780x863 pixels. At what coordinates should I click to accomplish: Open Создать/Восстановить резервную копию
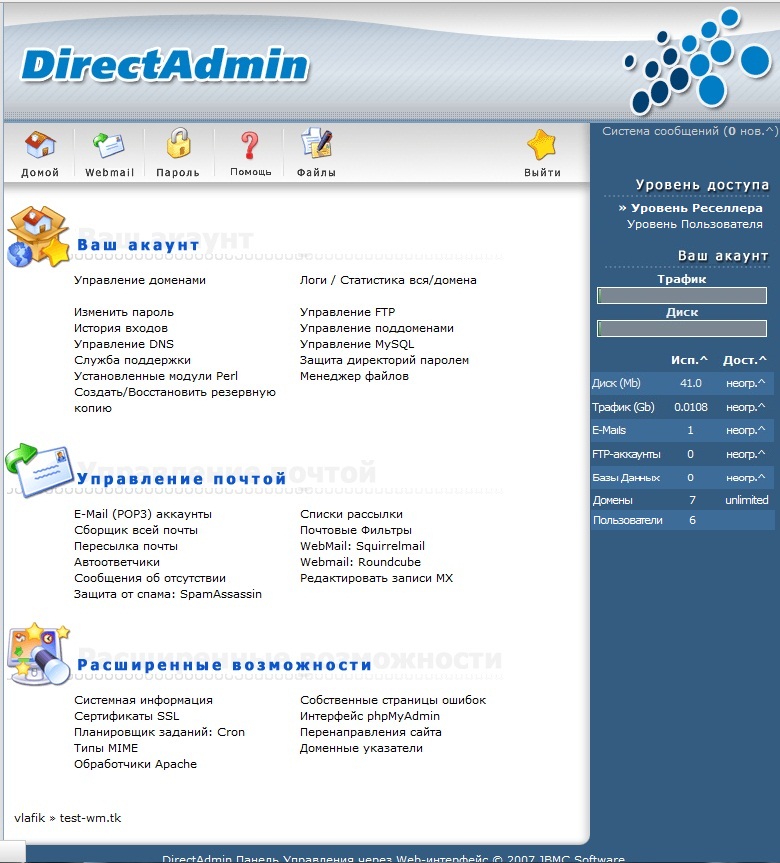[175, 400]
